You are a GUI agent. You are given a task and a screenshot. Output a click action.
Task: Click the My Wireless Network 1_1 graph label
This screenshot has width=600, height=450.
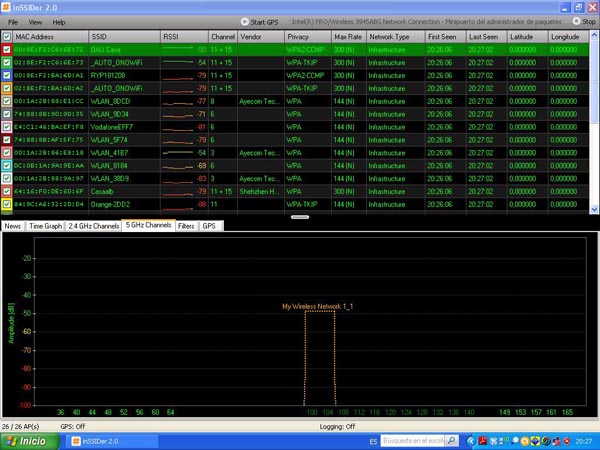(318, 307)
